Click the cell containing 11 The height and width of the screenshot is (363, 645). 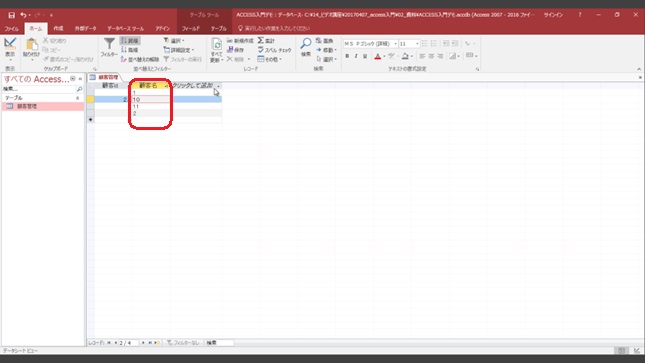(150, 106)
